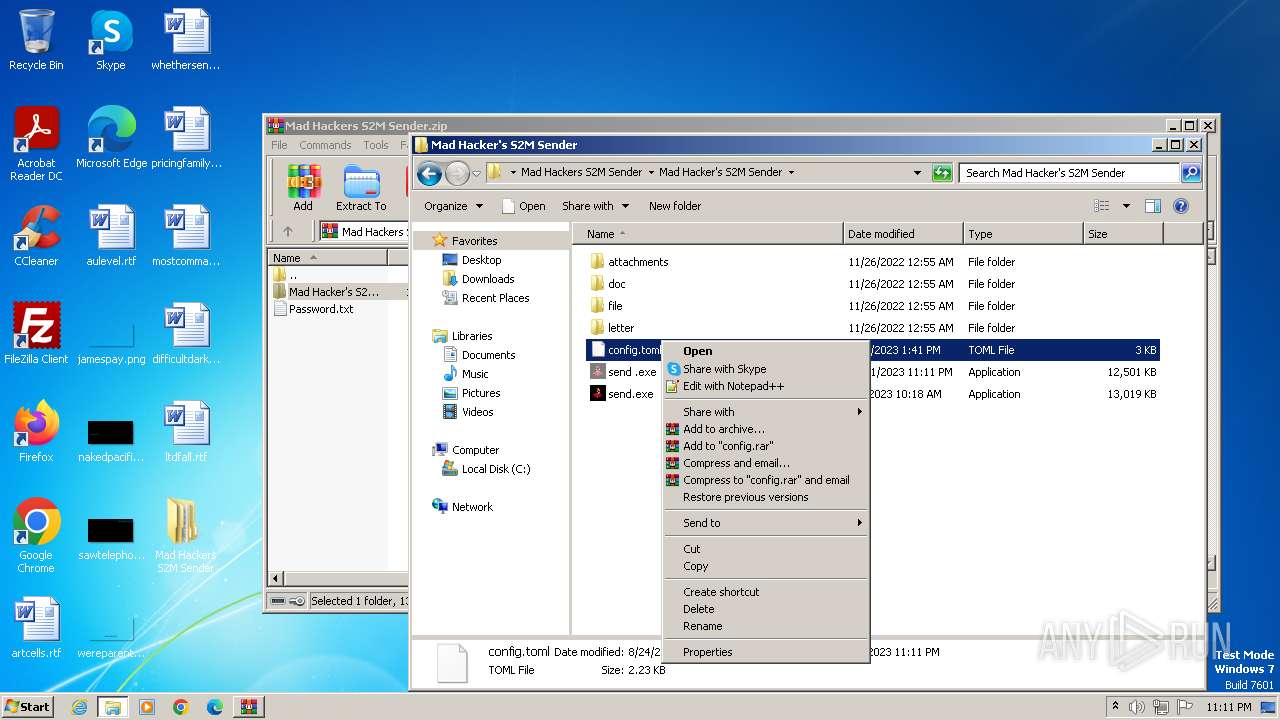Image resolution: width=1280 pixels, height=720 pixels.
Task: Toggle the preview pane button
Action: [x=1152, y=206]
